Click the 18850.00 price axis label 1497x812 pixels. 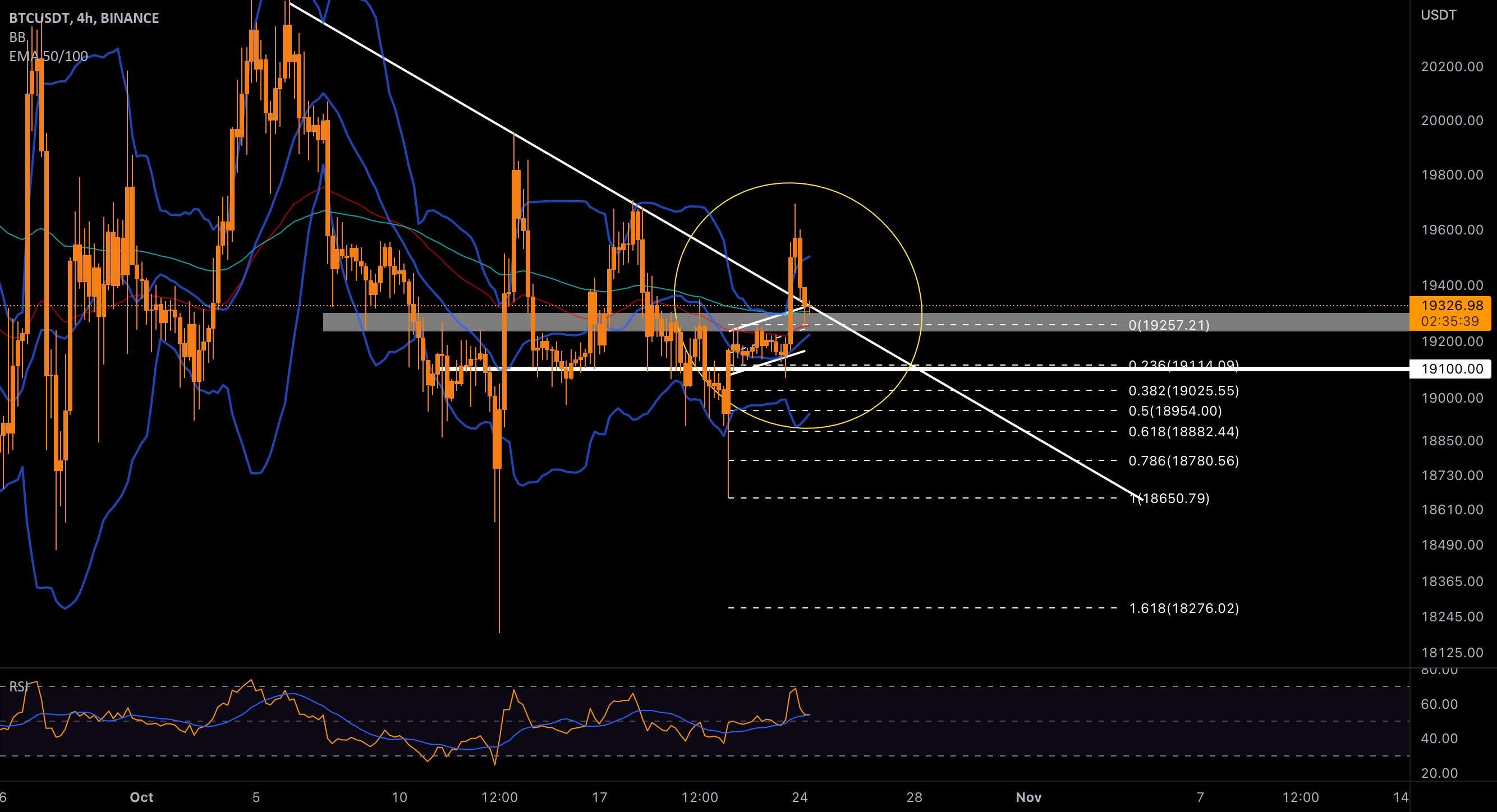(x=1452, y=440)
